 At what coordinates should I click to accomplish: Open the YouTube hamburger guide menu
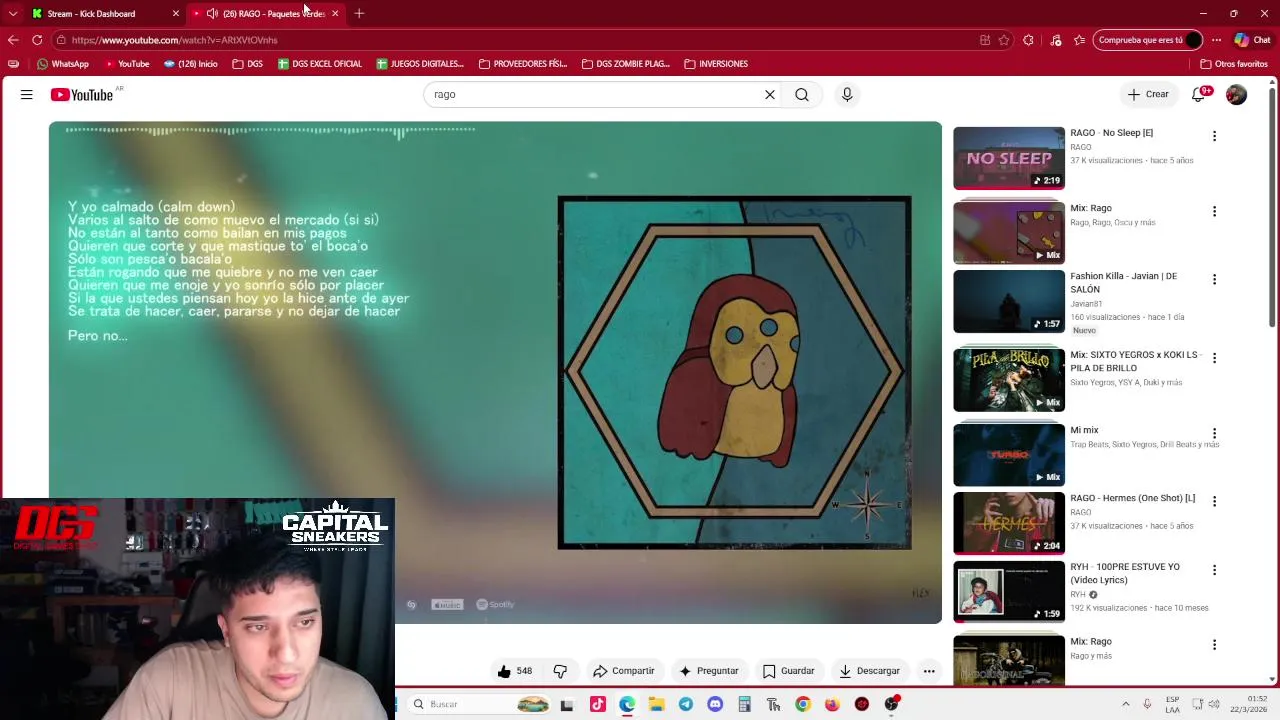[27, 94]
